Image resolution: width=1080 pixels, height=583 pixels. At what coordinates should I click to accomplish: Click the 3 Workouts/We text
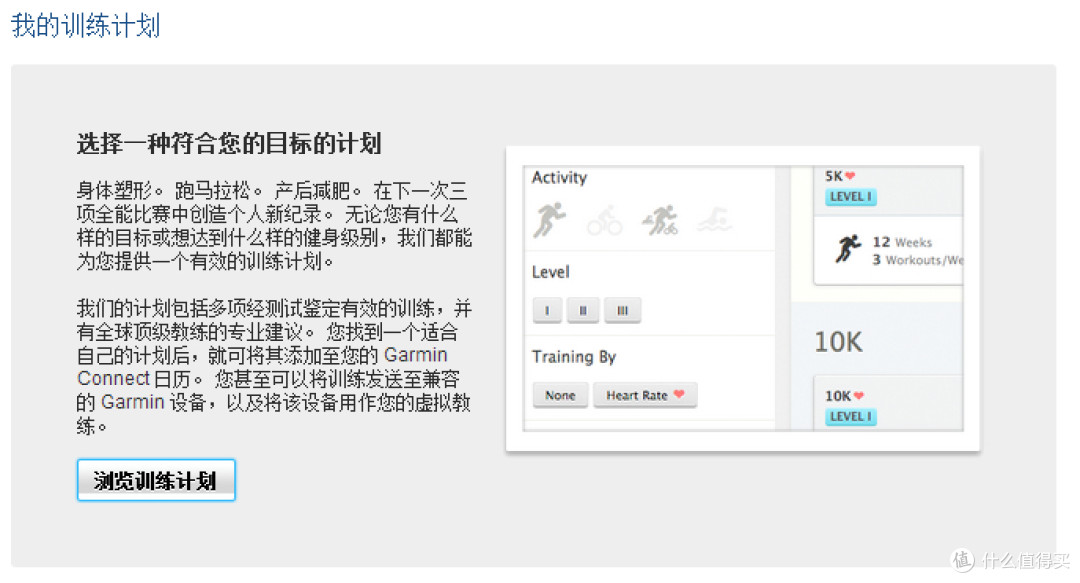point(917,260)
